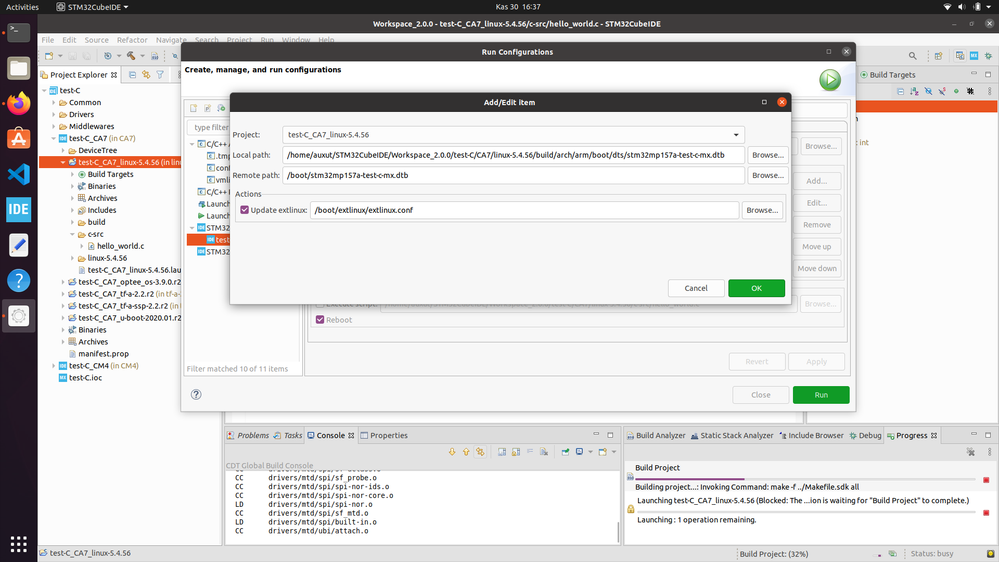Viewport: 999px width, 562px height.
Task: Switch to the Properties tab
Action: [384, 435]
